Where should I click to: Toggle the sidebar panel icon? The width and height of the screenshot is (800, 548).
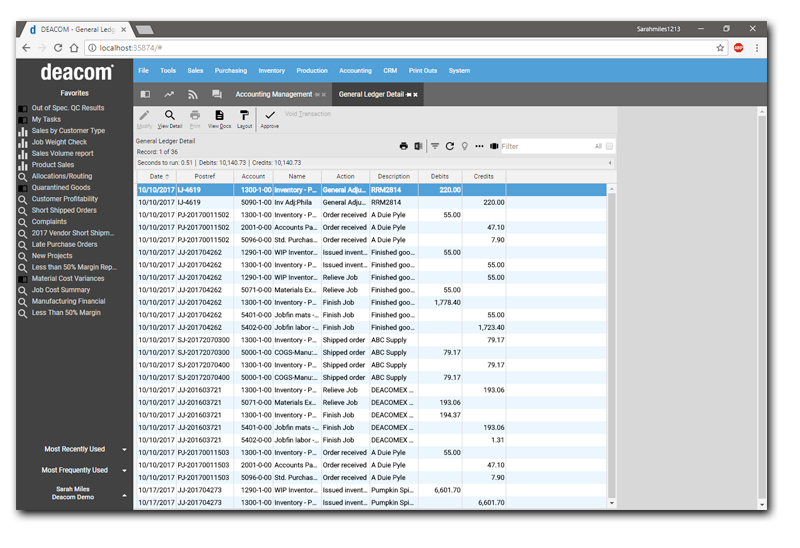pos(145,94)
